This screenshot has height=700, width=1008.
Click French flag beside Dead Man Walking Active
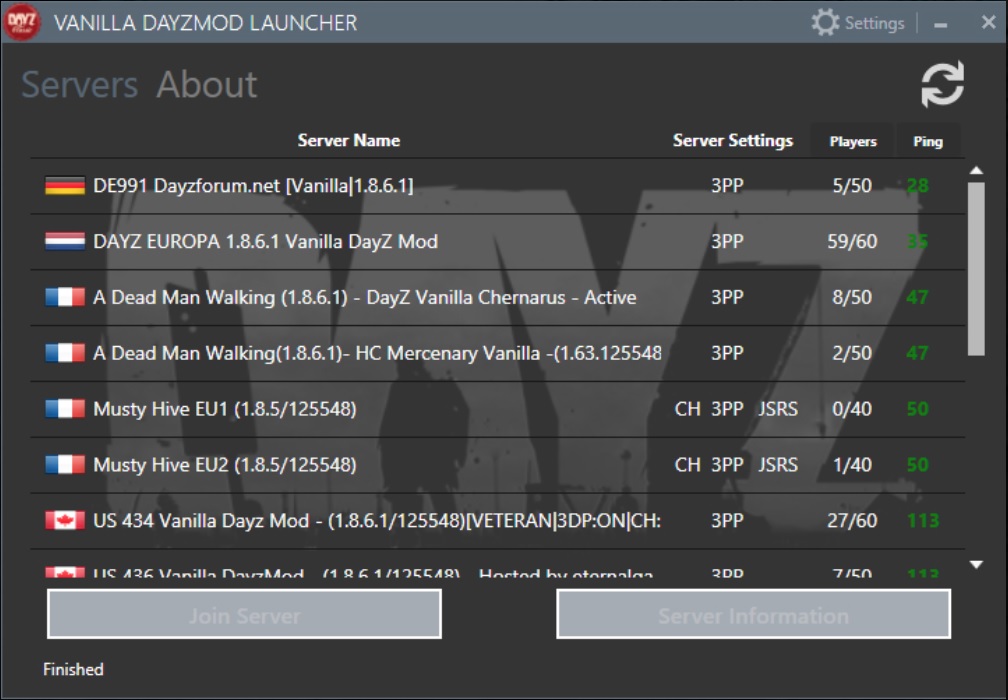point(65,298)
